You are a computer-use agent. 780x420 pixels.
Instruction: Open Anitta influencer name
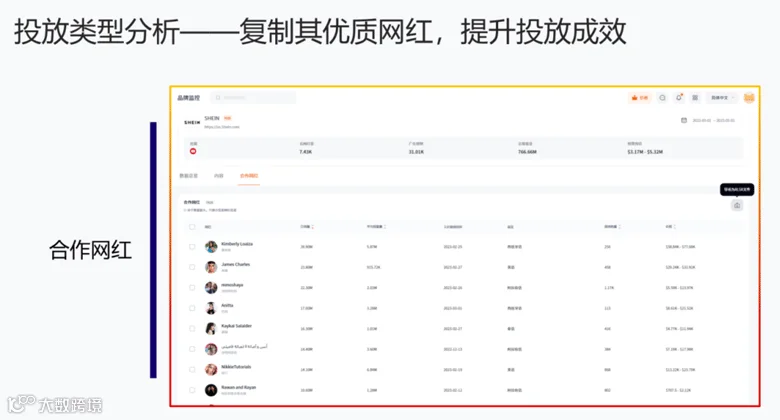[227, 305]
